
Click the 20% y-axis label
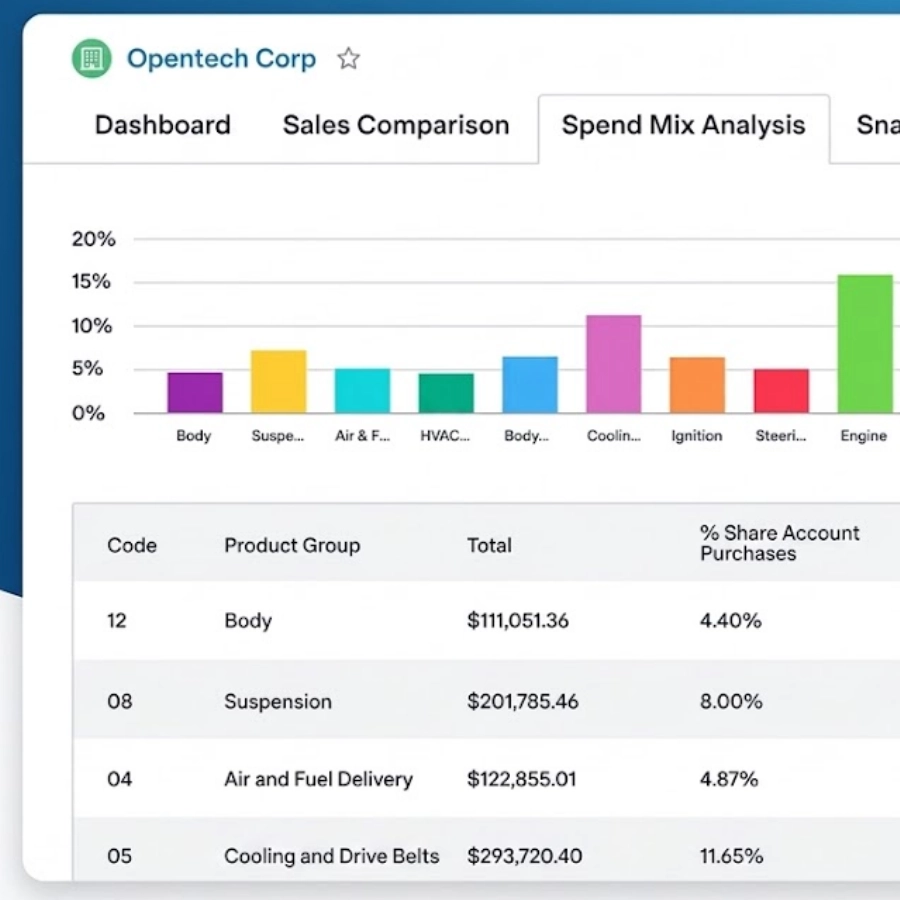click(94, 239)
